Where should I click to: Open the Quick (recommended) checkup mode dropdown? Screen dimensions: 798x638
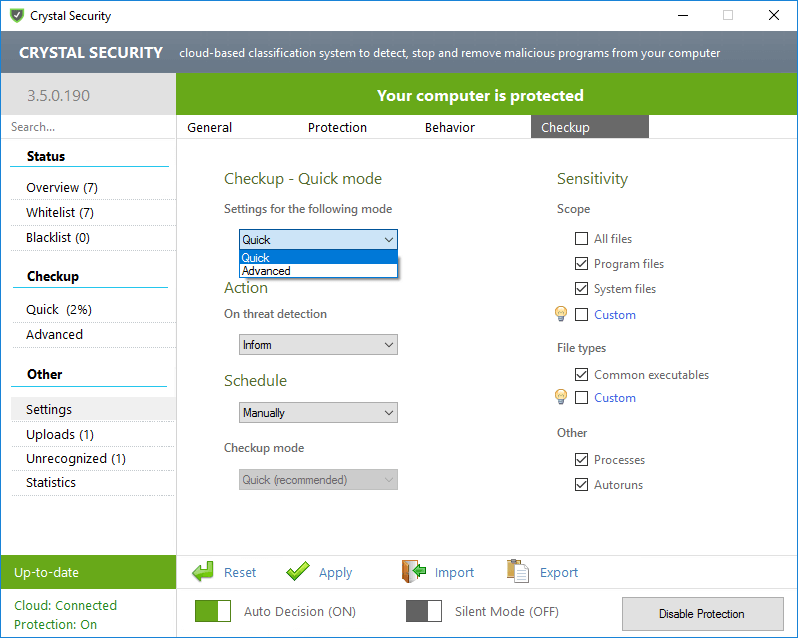pos(318,480)
